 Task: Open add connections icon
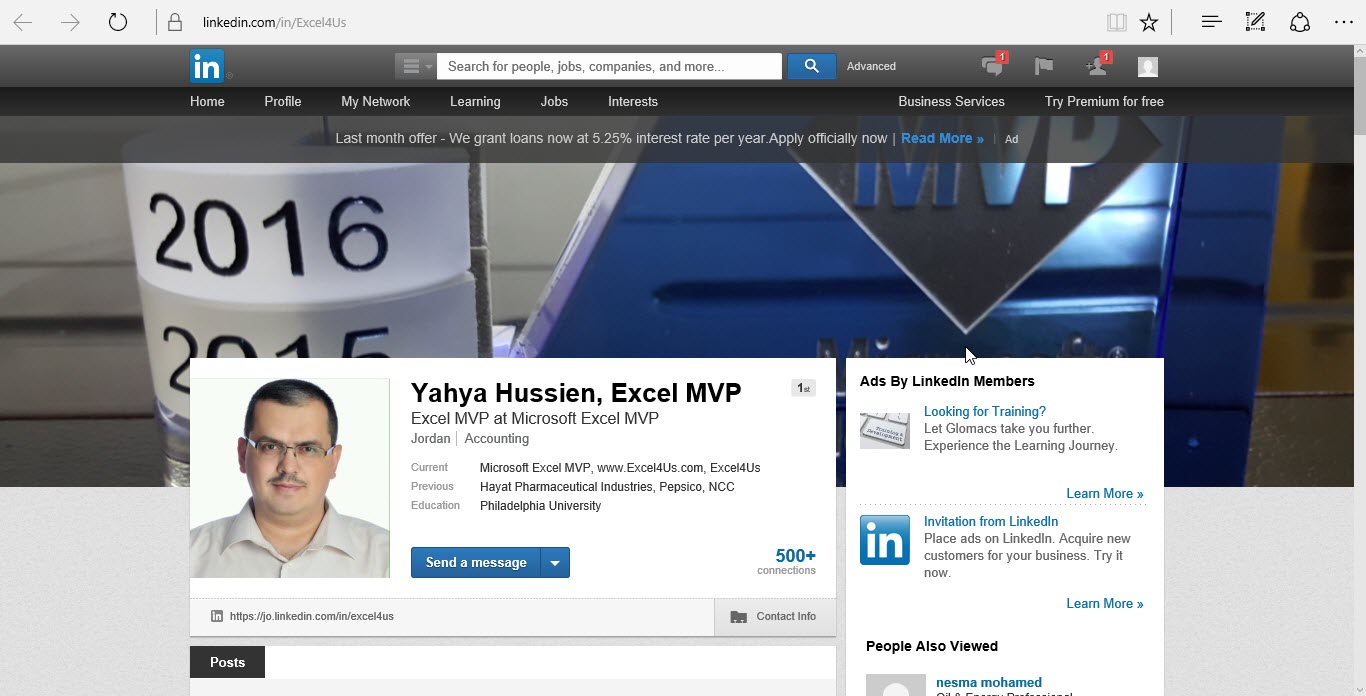tap(1097, 66)
